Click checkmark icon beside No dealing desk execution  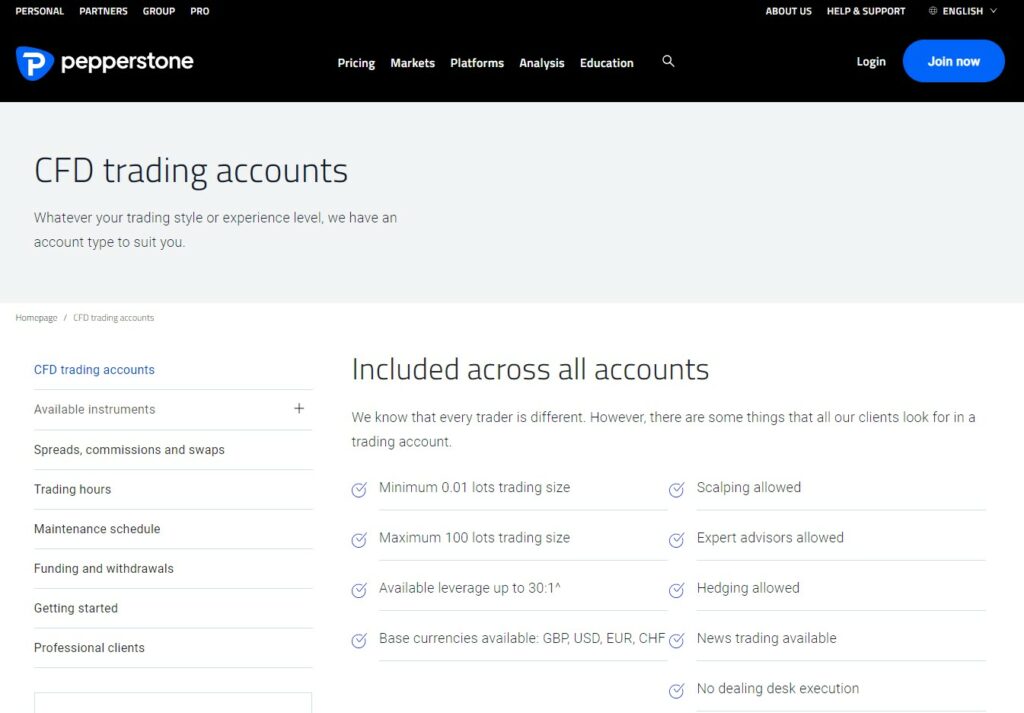(x=676, y=690)
